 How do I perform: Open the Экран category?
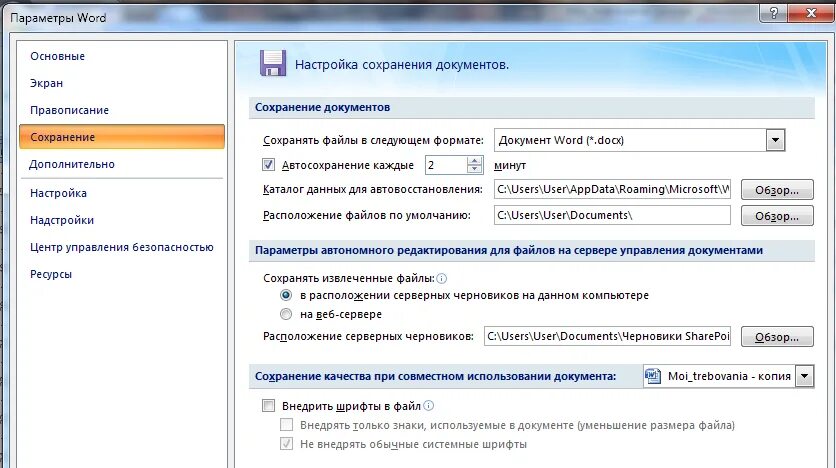click(46, 83)
